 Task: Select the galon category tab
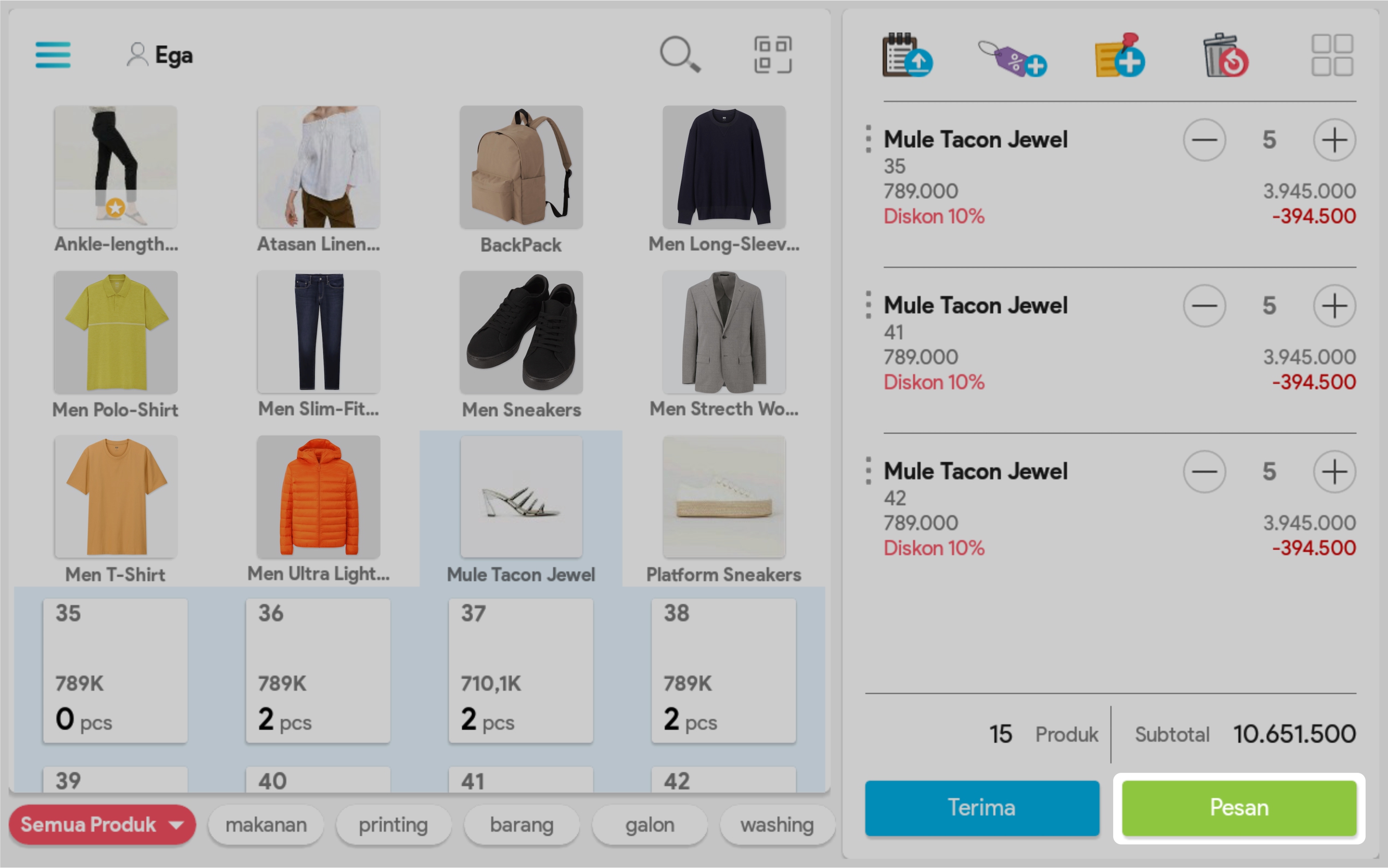[649, 825]
